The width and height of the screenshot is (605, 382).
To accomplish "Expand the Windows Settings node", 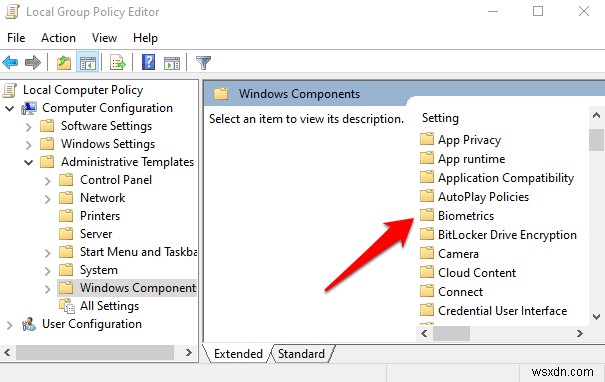I will pyautogui.click(x=29, y=145).
